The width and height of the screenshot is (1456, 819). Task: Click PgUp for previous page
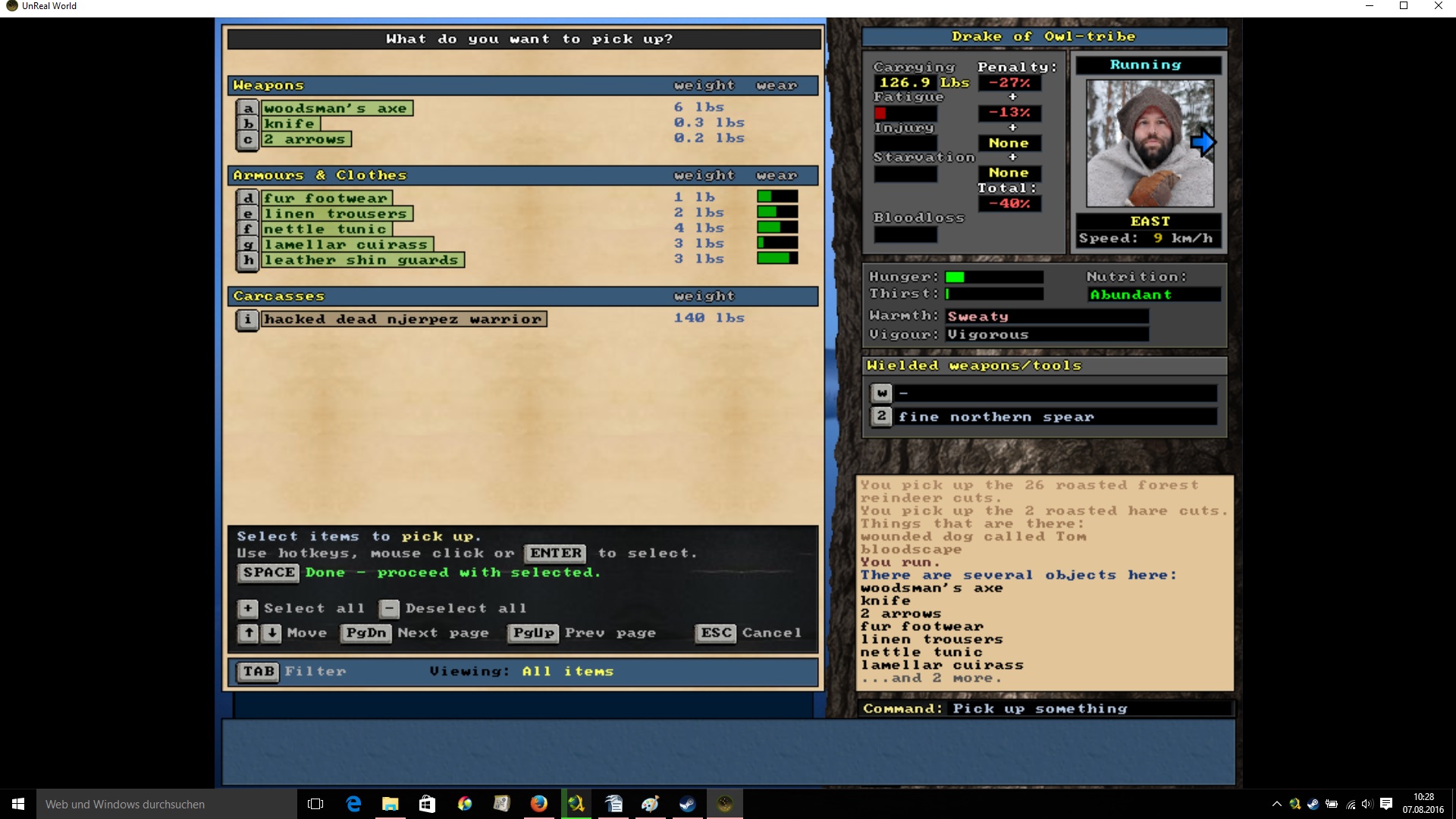[534, 632]
